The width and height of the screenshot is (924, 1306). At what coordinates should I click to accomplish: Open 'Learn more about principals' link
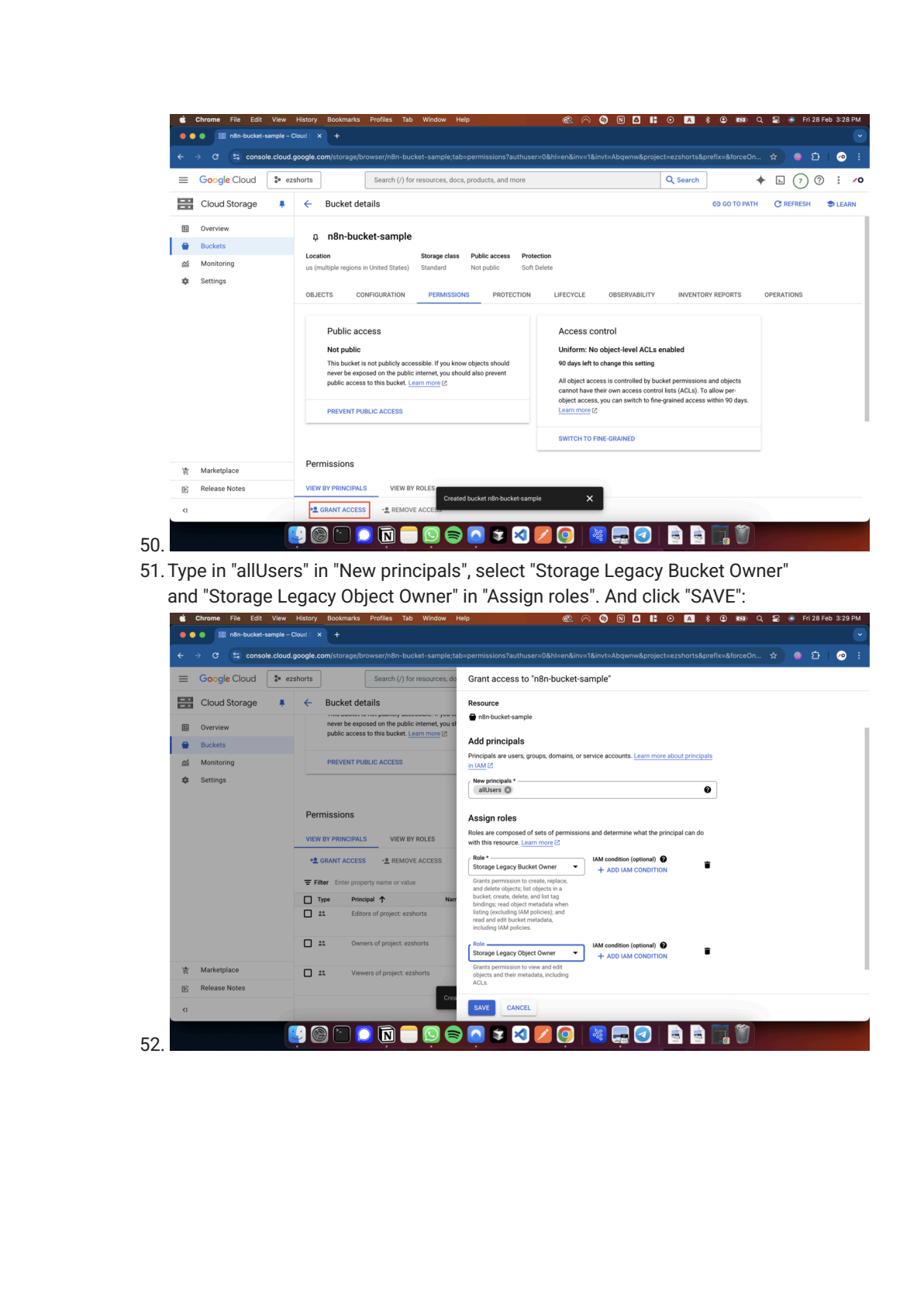(673, 756)
